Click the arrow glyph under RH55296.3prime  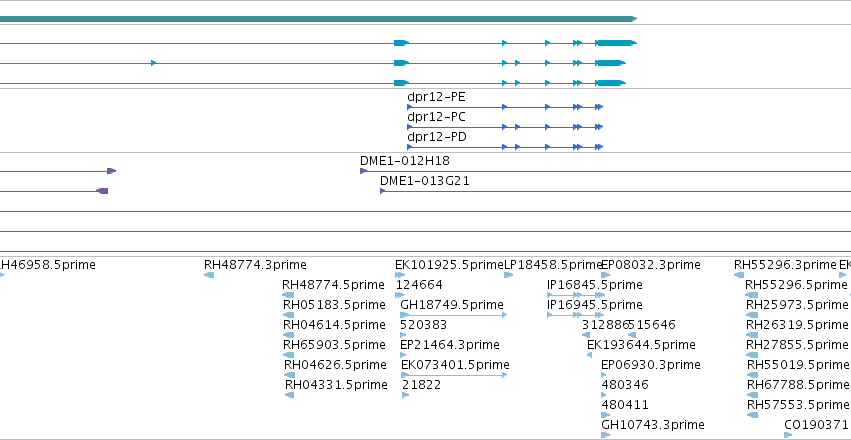pyautogui.click(x=739, y=275)
